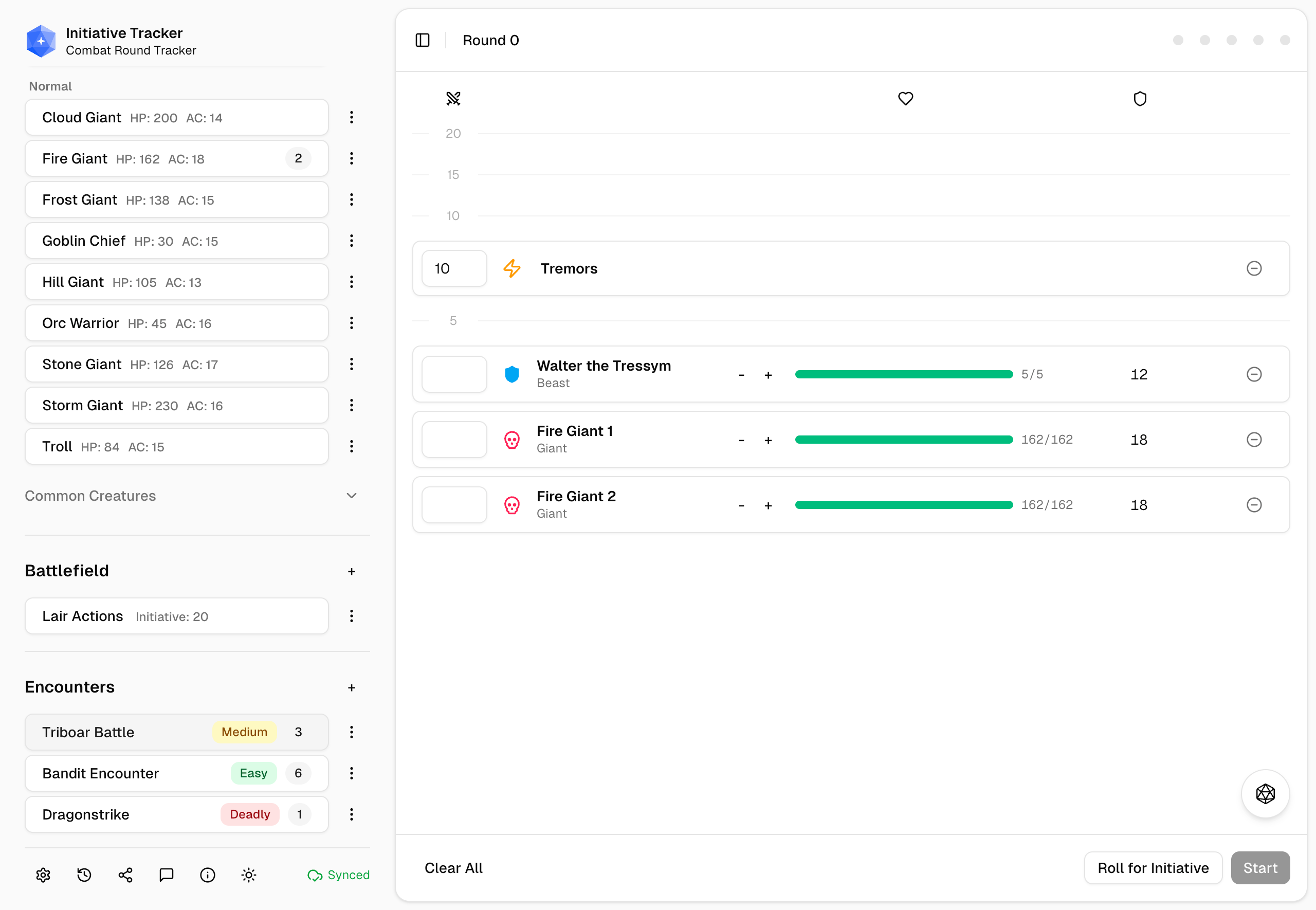Click the blue shield icon on Walter the Tressym

[x=512, y=374]
